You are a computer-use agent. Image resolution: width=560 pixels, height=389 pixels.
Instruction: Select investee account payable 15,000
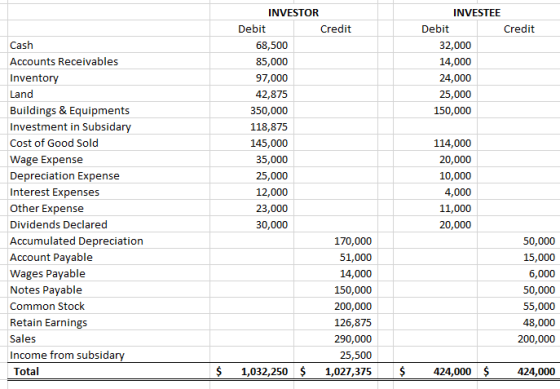(539, 258)
